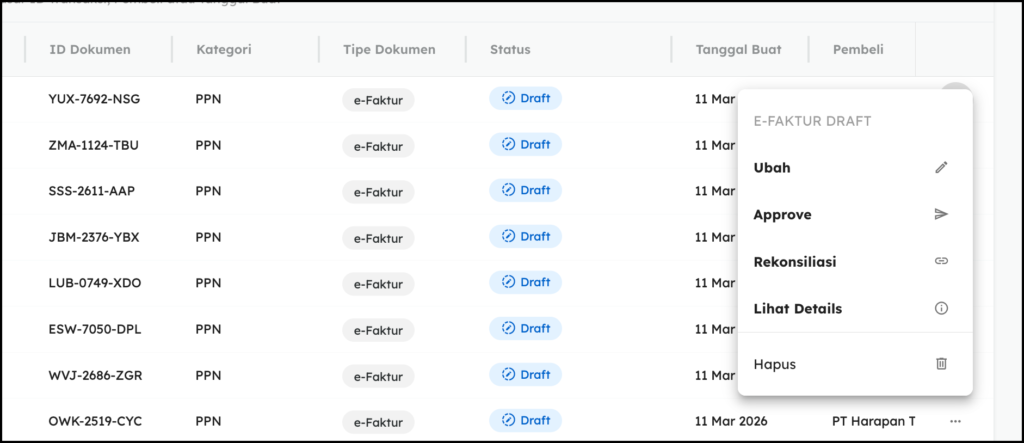This screenshot has width=1024, height=443.
Task: Click the Draft status badge of YUX-7692-NSG
Action: tap(525, 98)
